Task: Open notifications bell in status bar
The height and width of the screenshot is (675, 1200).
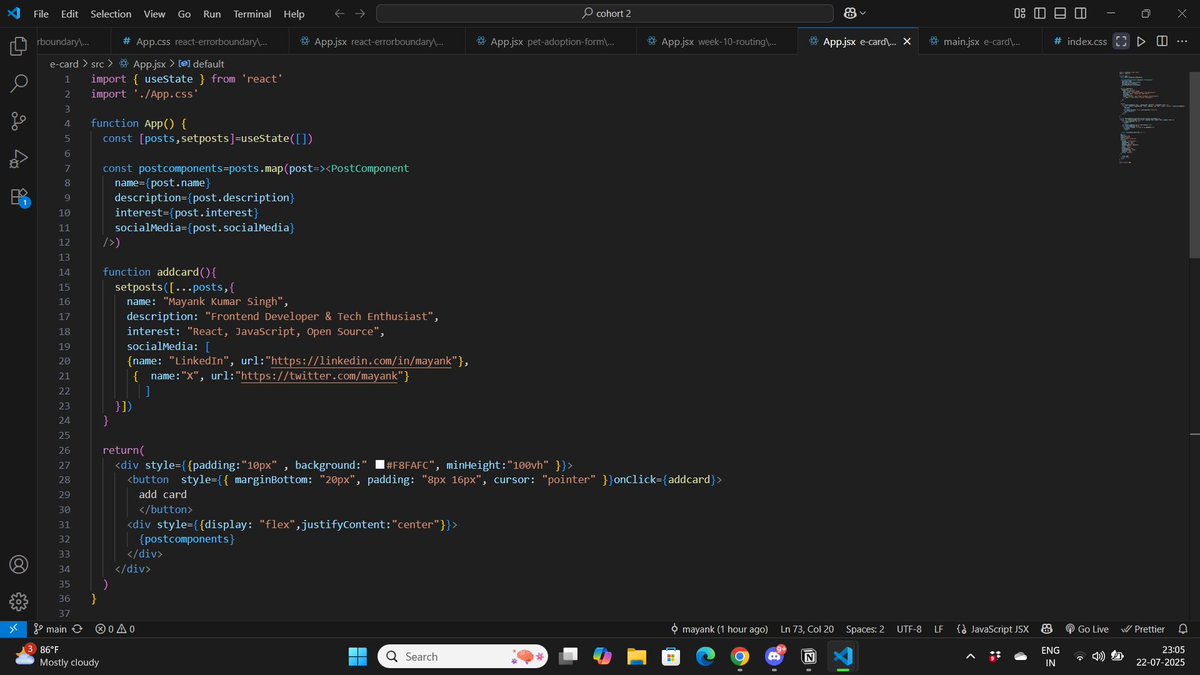Action: coord(1183,629)
